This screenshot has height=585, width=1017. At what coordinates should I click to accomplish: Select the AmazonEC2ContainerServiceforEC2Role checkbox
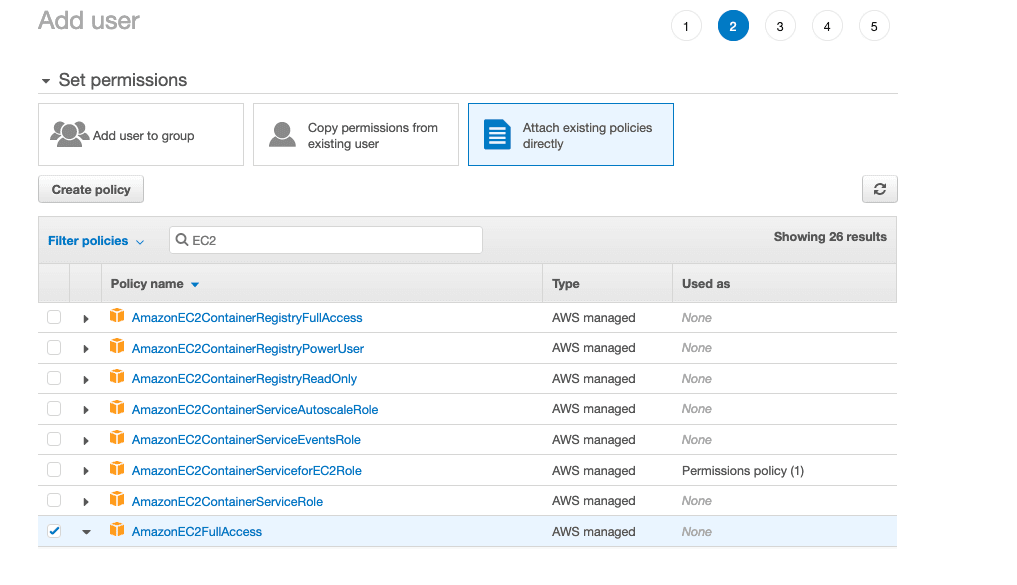[54, 470]
